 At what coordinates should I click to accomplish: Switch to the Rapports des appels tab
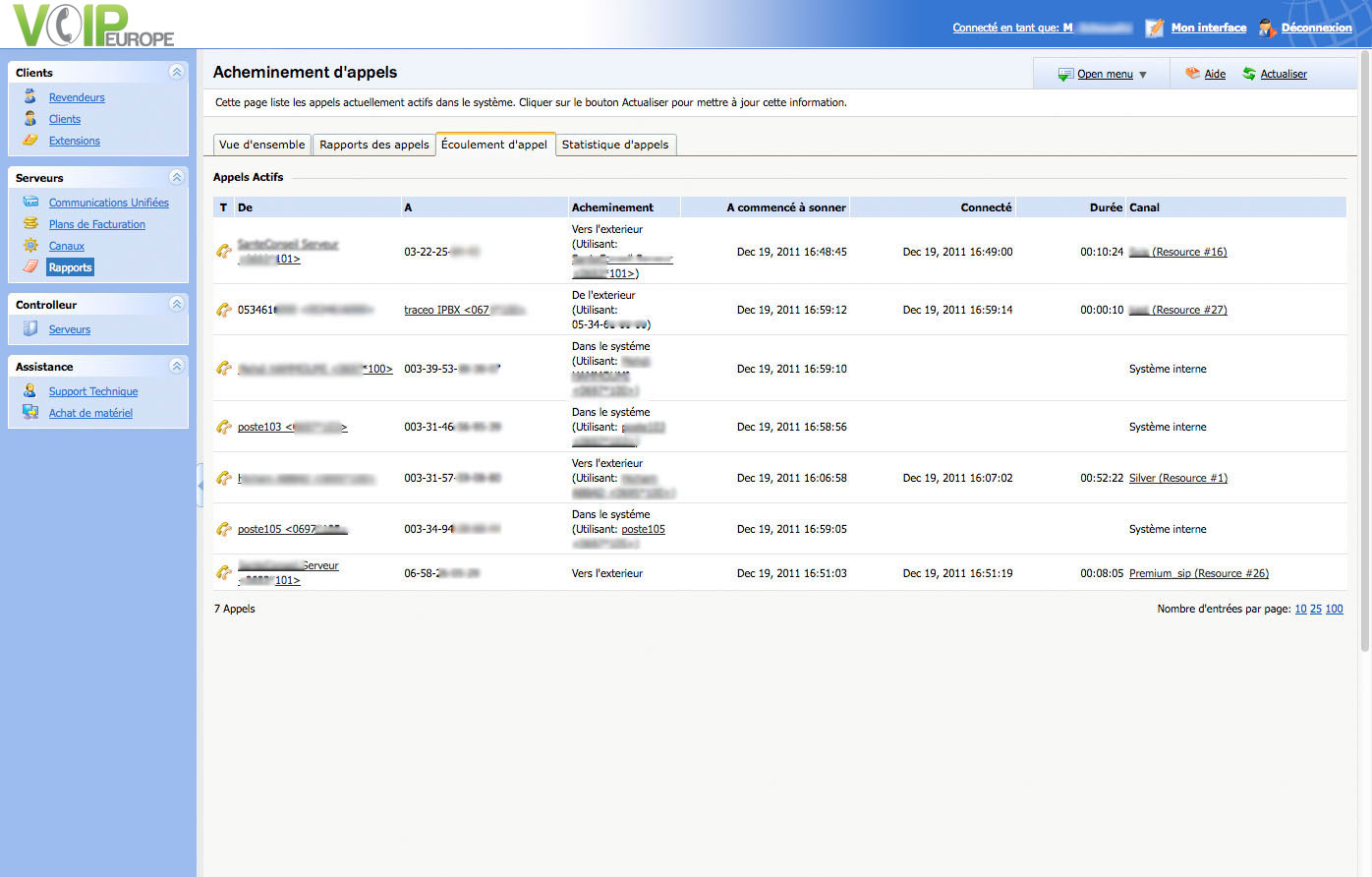[373, 145]
